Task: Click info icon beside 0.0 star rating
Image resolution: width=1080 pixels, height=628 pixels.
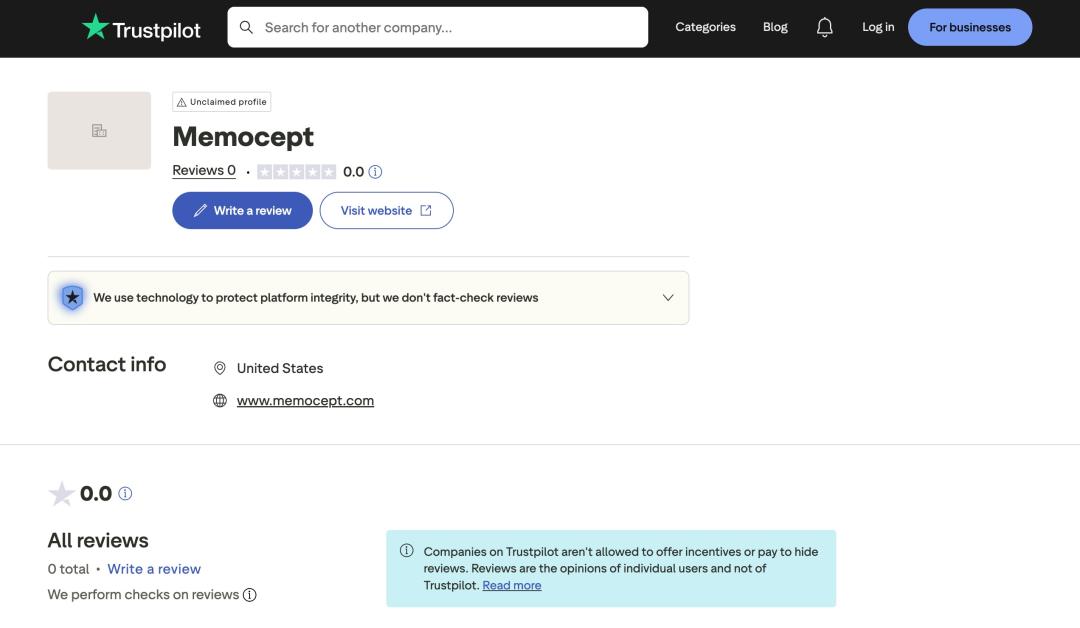Action: pyautogui.click(x=375, y=172)
